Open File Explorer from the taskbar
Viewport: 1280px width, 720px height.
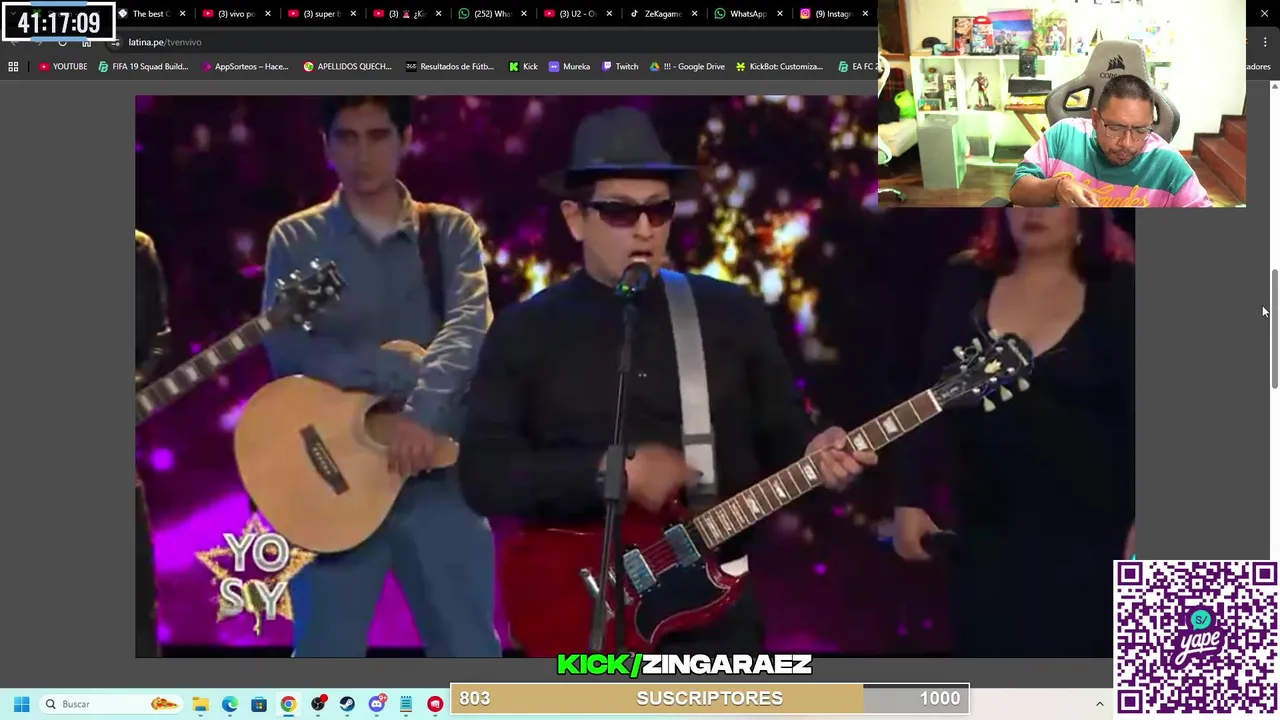click(200, 704)
